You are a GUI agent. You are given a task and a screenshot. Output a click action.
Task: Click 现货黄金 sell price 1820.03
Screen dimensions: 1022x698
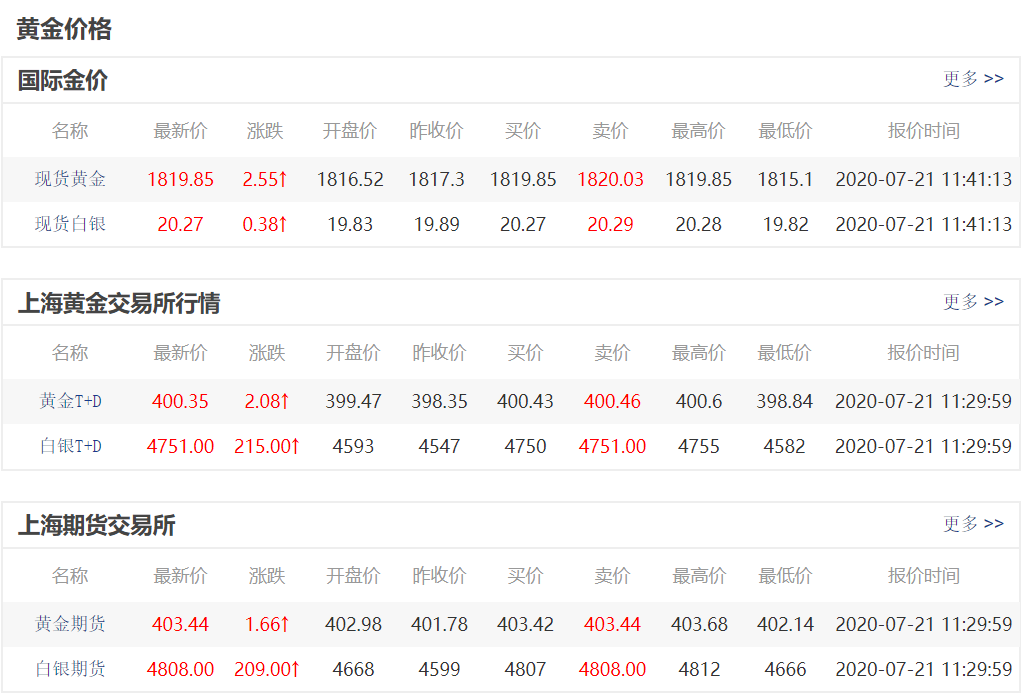610,179
